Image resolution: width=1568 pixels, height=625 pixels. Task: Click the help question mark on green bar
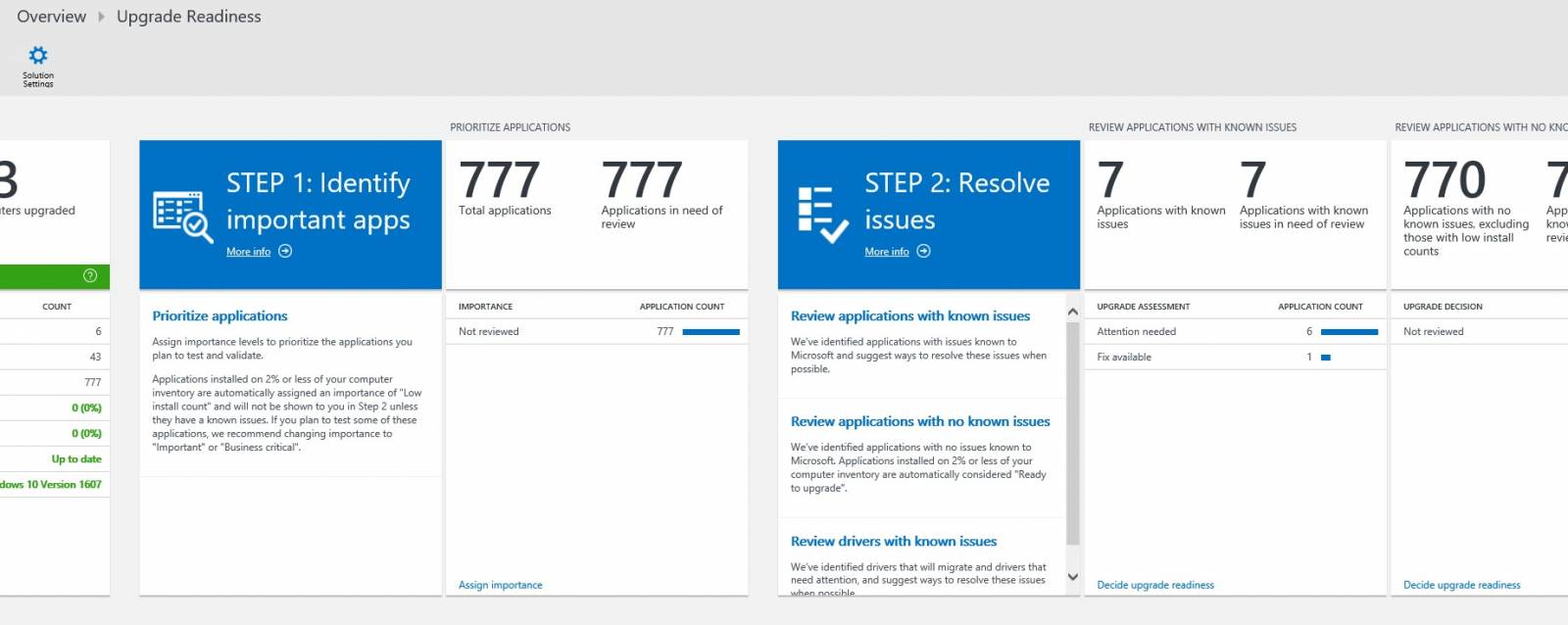(x=90, y=276)
